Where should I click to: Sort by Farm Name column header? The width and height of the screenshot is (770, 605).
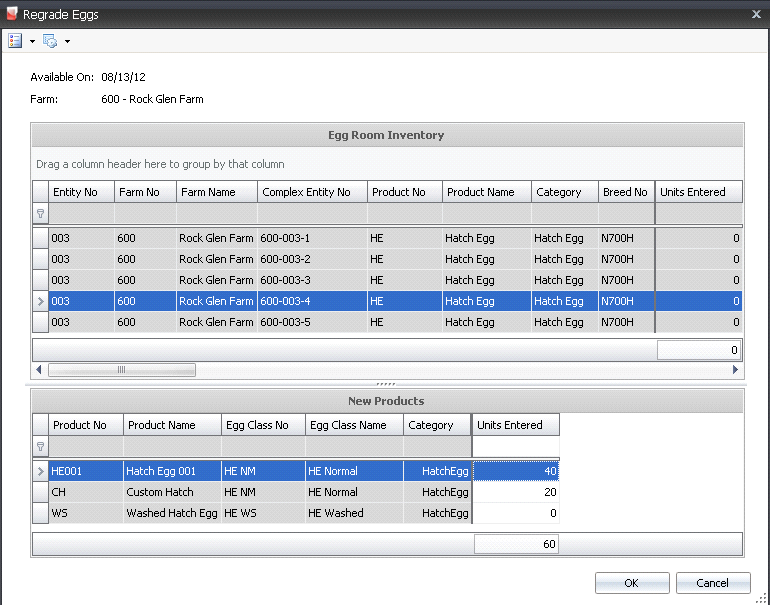coord(217,192)
